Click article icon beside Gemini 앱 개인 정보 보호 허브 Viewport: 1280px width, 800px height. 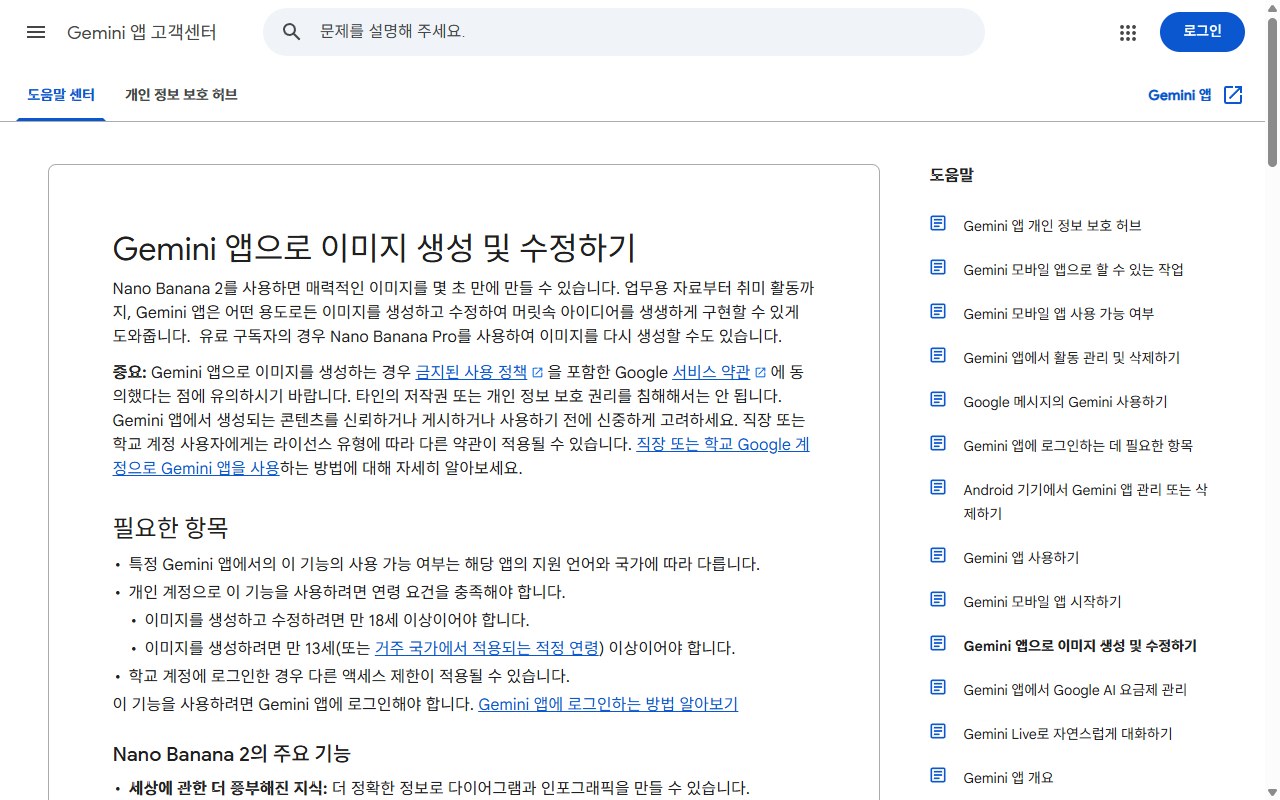pyautogui.click(x=938, y=223)
